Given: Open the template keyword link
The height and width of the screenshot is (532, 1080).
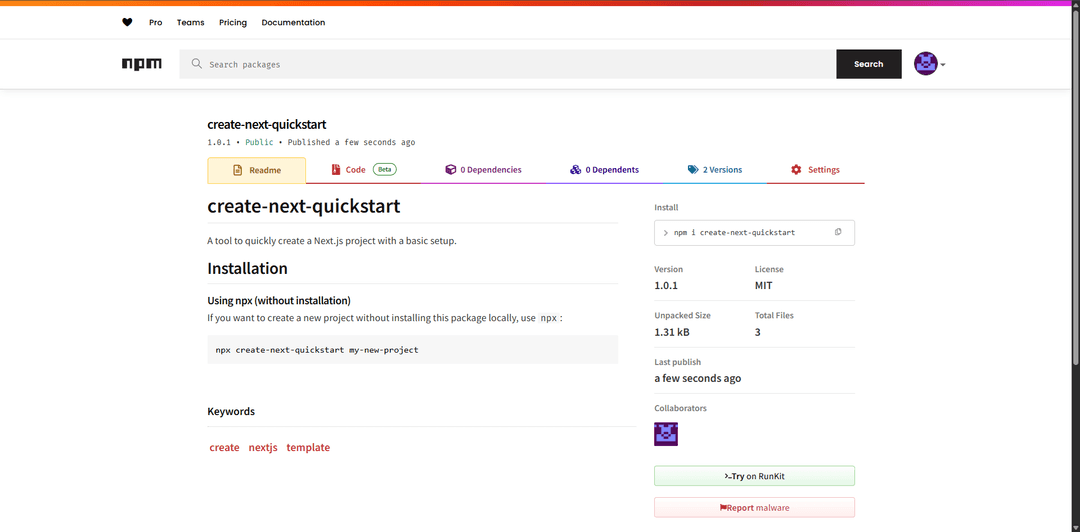Looking at the screenshot, I should point(308,447).
